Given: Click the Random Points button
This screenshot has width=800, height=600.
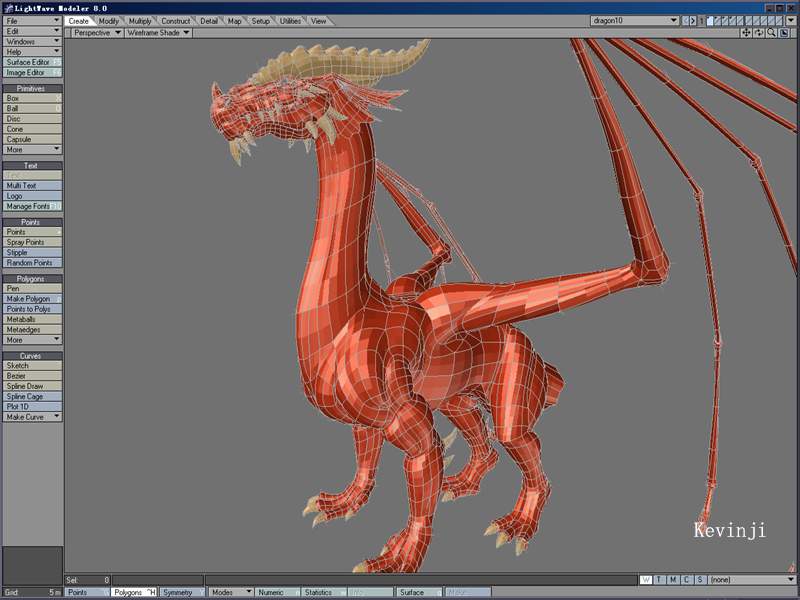Looking at the screenshot, I should [33, 263].
